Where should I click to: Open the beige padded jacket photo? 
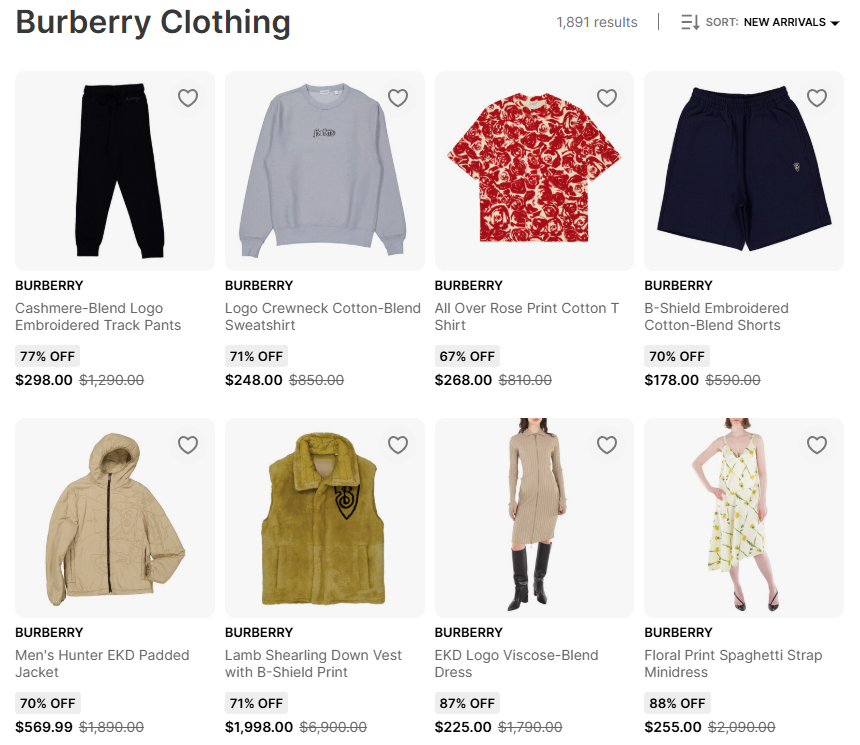coord(114,520)
